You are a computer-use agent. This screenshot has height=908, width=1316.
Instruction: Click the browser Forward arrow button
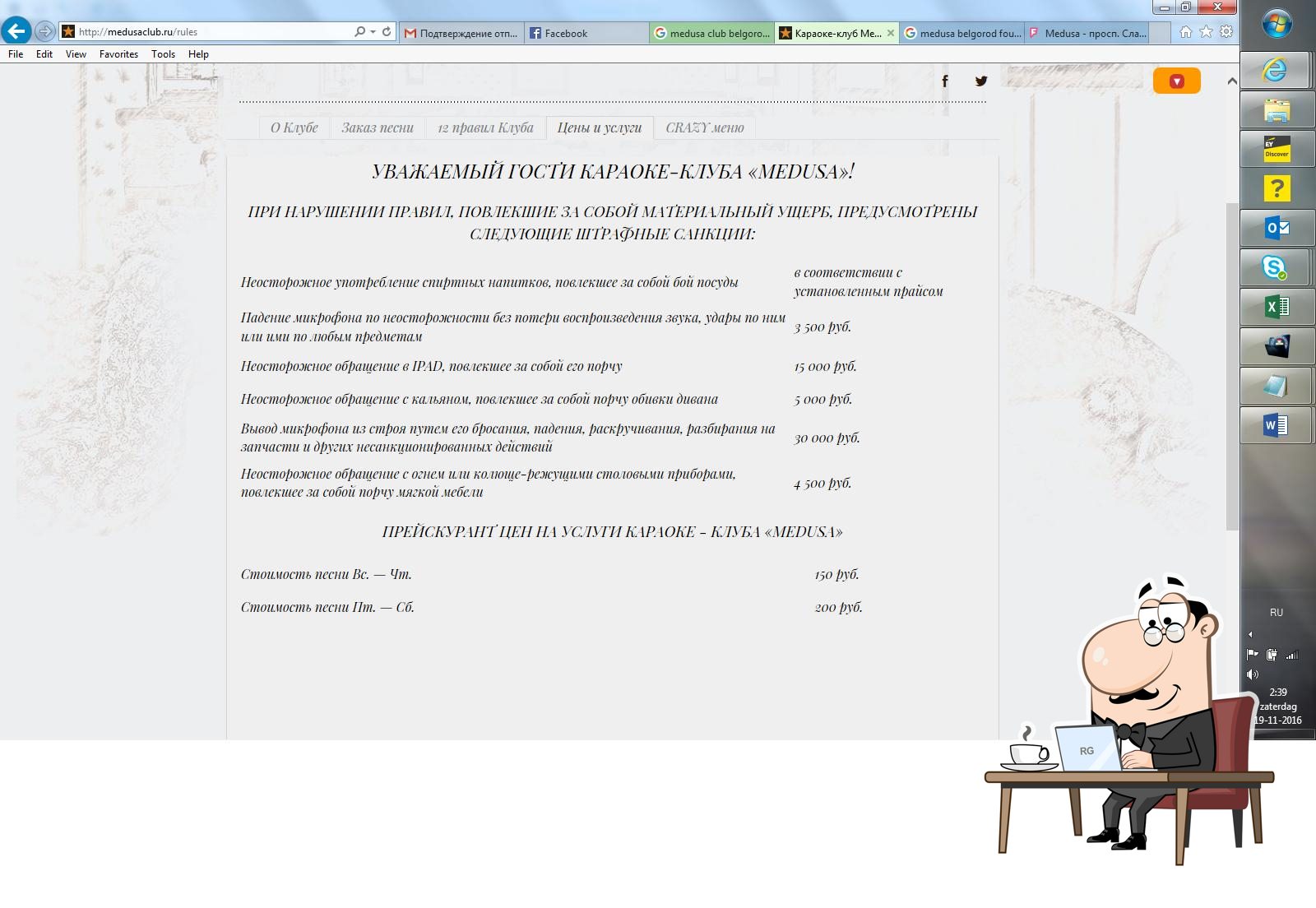[x=45, y=31]
